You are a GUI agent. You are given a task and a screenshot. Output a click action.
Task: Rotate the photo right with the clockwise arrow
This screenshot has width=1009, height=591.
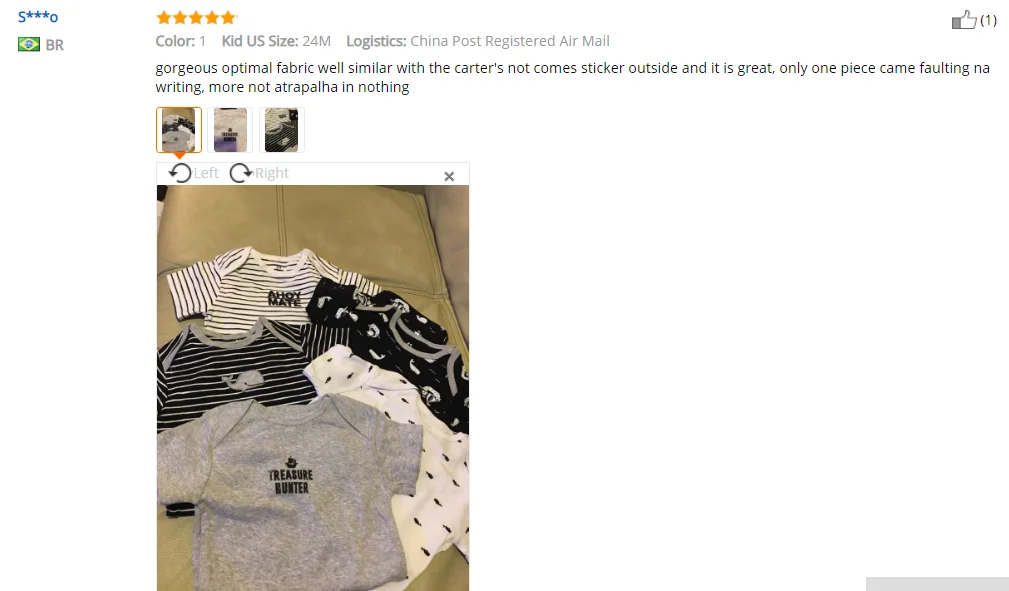(x=241, y=173)
